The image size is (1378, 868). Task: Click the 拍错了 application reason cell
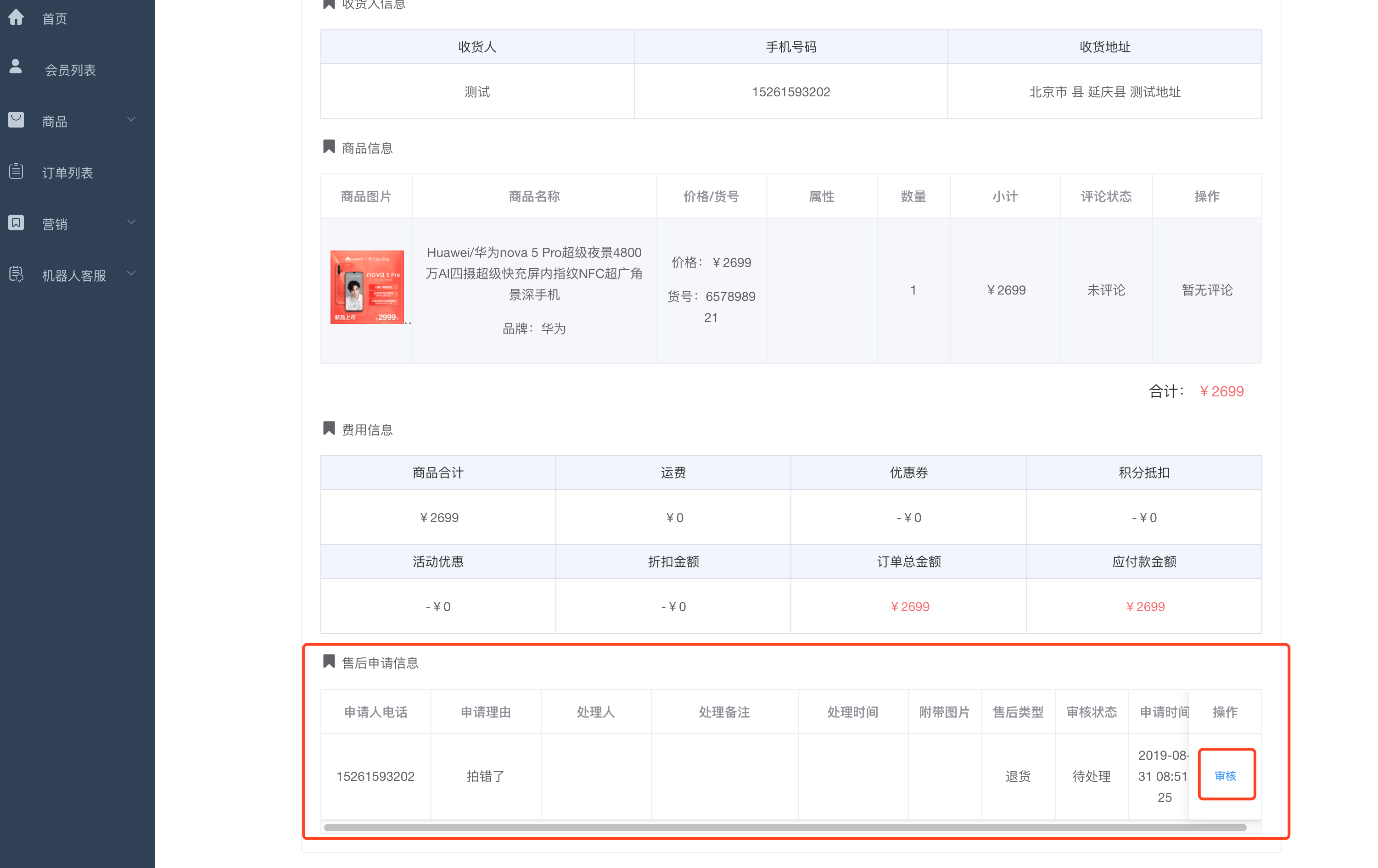pos(485,777)
